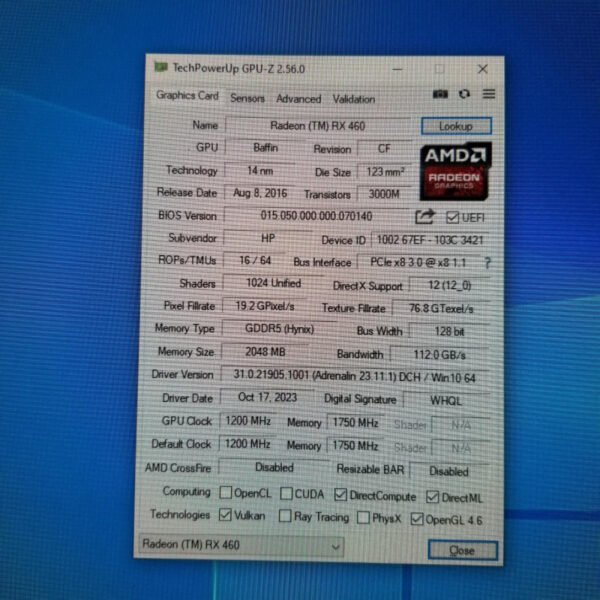600x600 pixels.
Task: Switch to the Graphics Card tab
Action: point(187,95)
